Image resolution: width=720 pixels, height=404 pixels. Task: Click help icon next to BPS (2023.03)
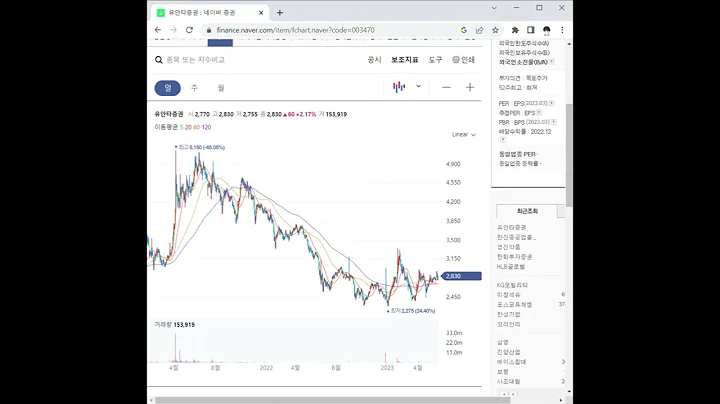554,122
